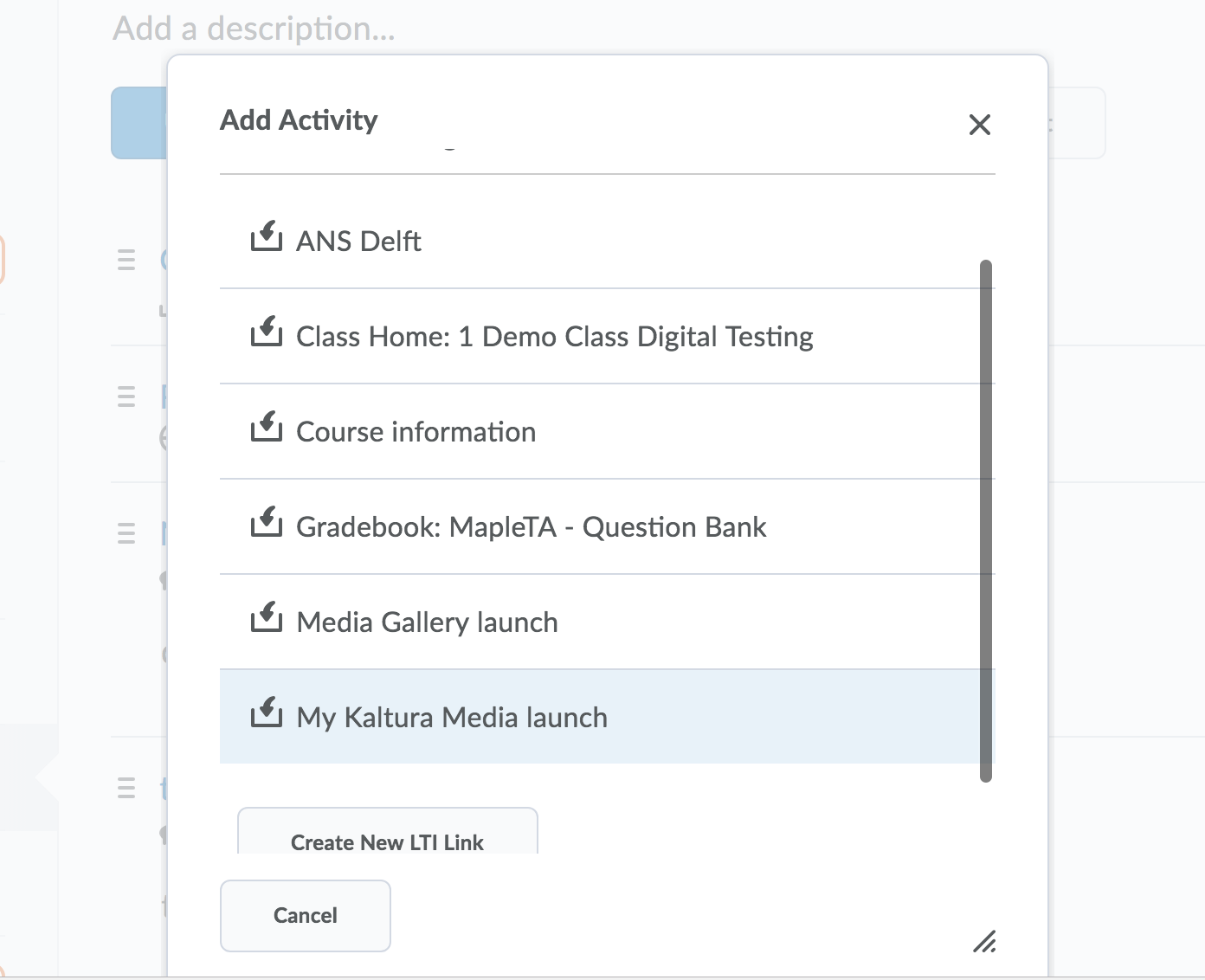
Task: Click the icon next to Class Home entry
Action: click(x=267, y=332)
